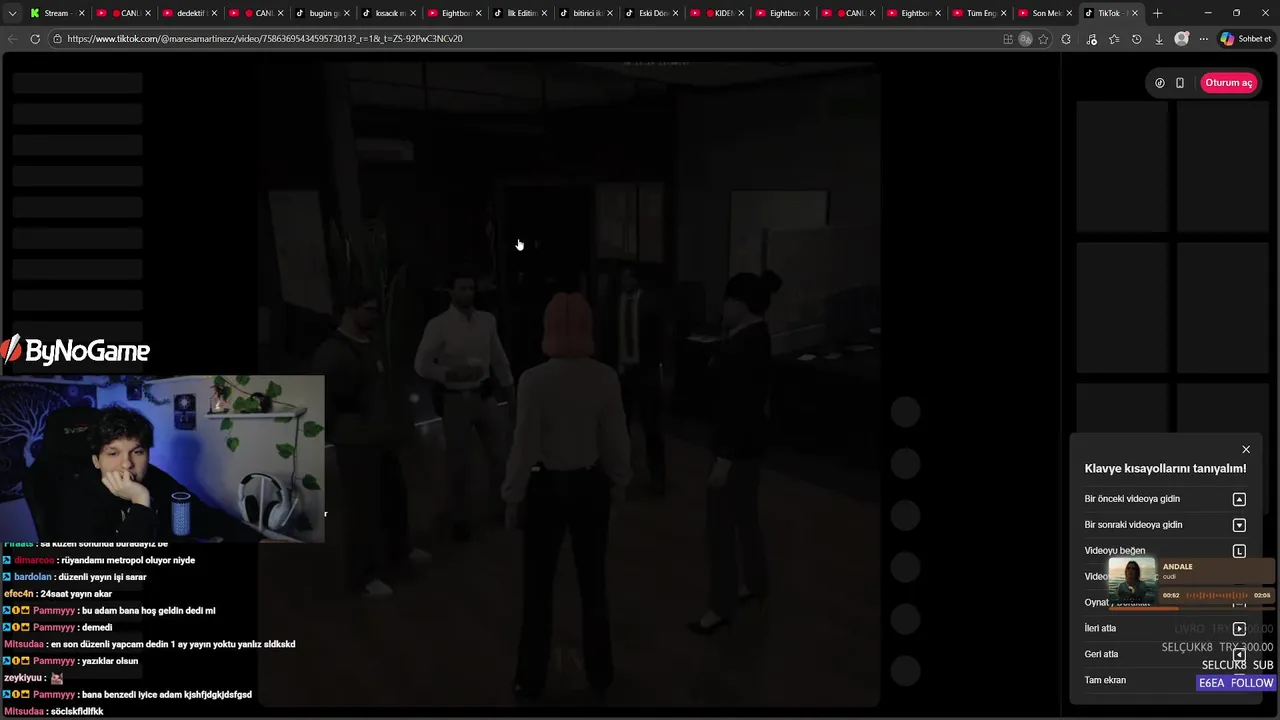
Task: Click the streamer webcam overlay
Action: pos(162,459)
